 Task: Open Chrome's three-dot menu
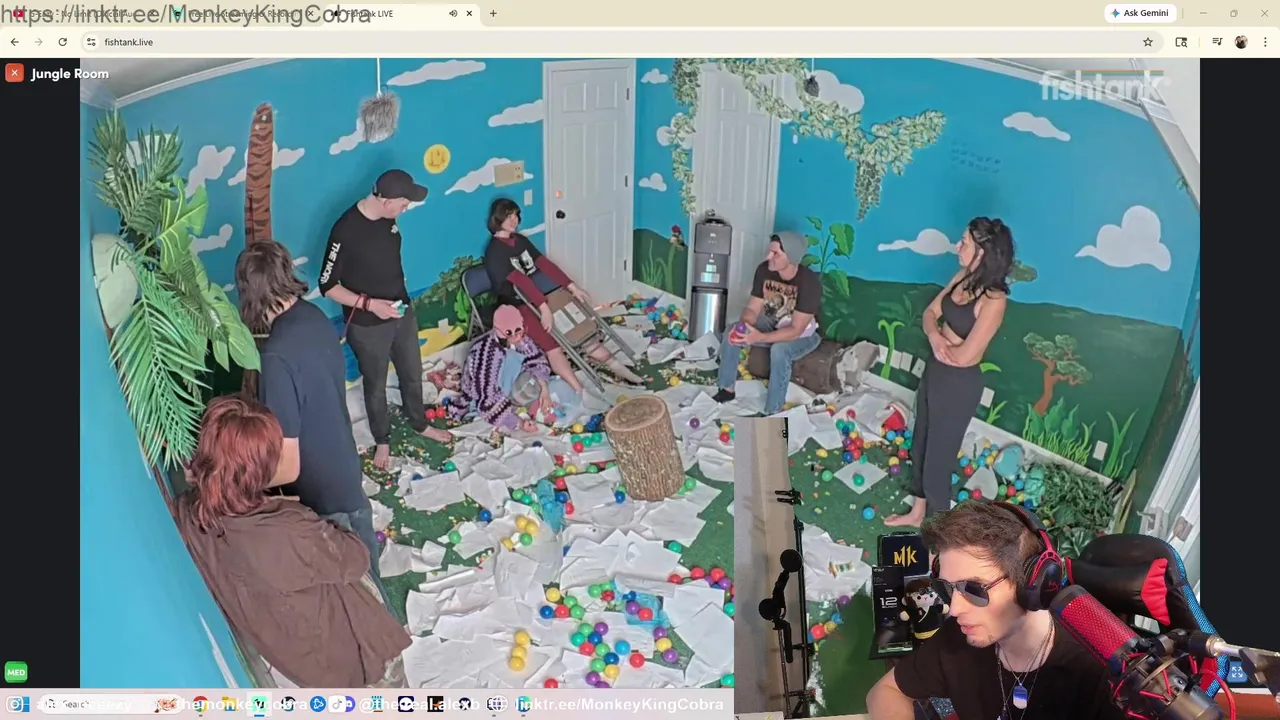tap(1265, 42)
